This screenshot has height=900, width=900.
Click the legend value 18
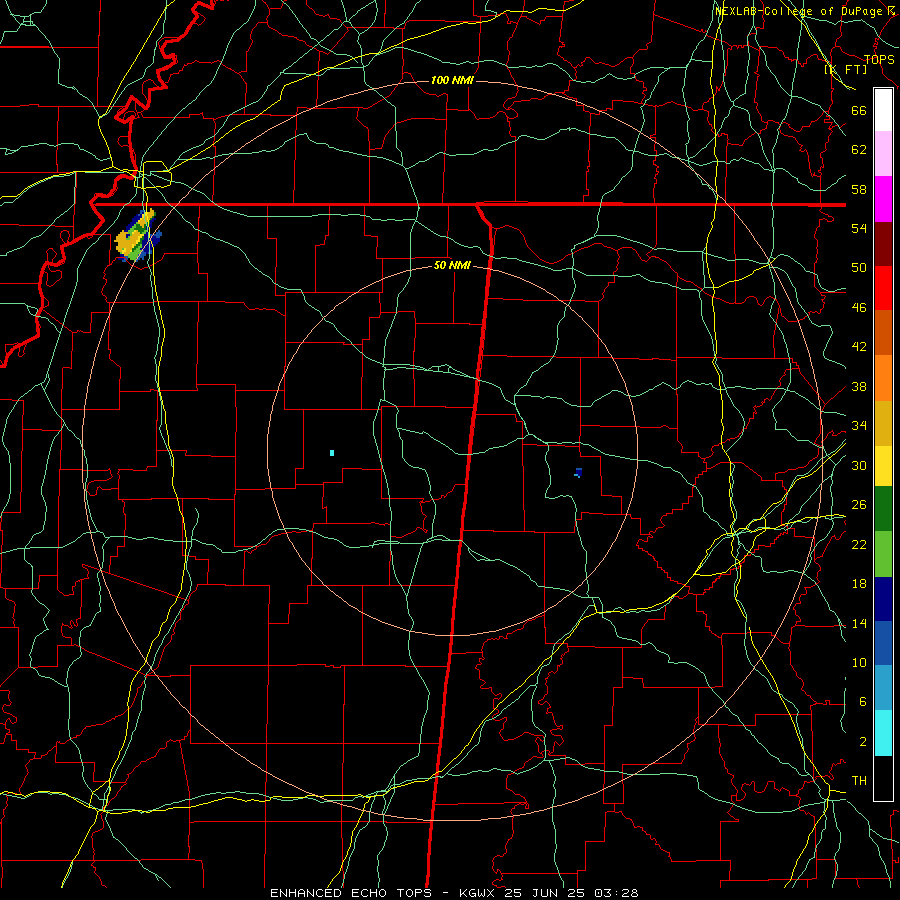[x=859, y=584]
